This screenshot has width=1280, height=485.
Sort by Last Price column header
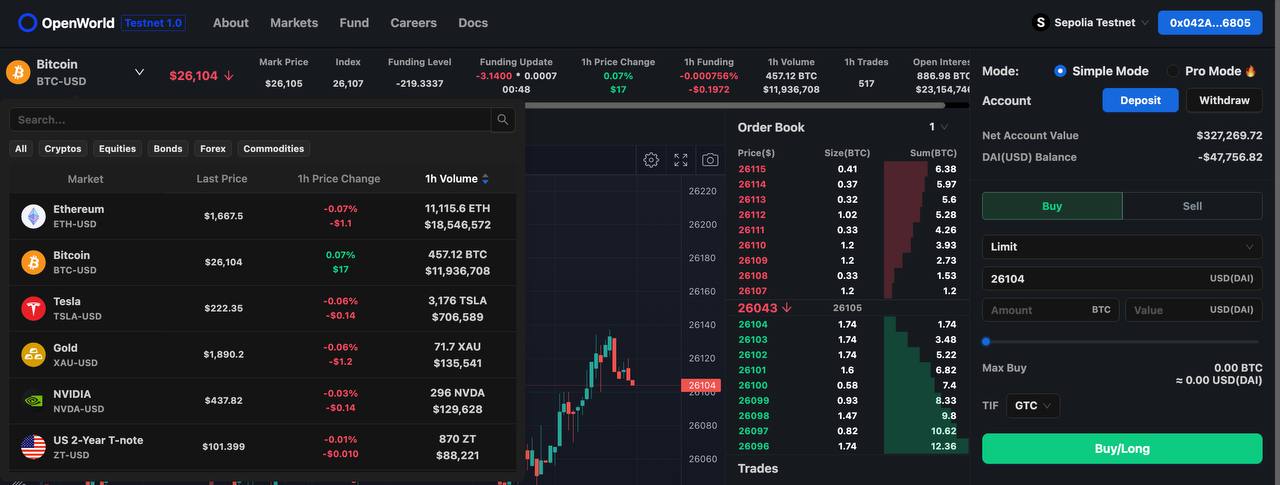222,179
